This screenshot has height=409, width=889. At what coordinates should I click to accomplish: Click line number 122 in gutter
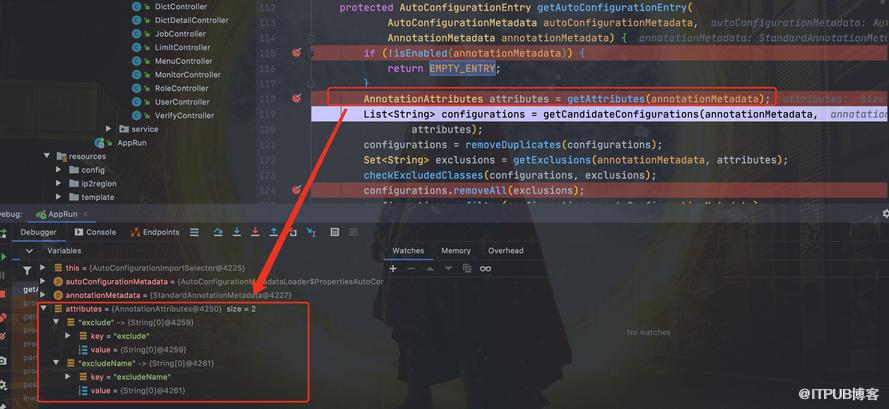[265, 160]
